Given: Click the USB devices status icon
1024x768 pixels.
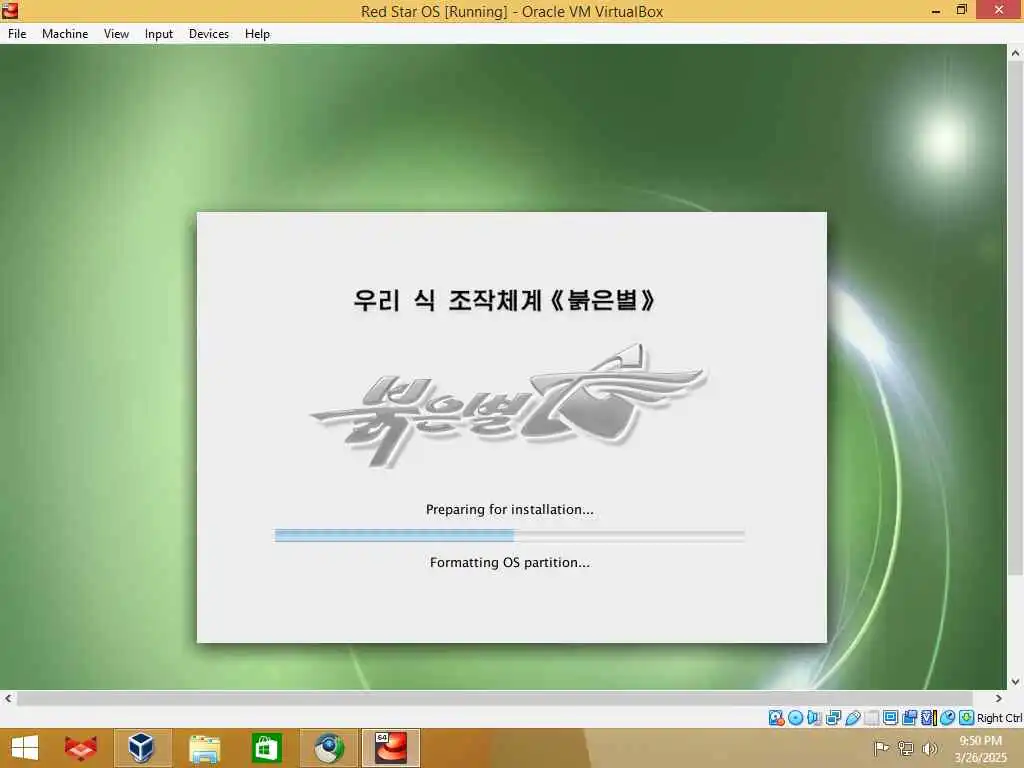Looking at the screenshot, I should coord(853,718).
